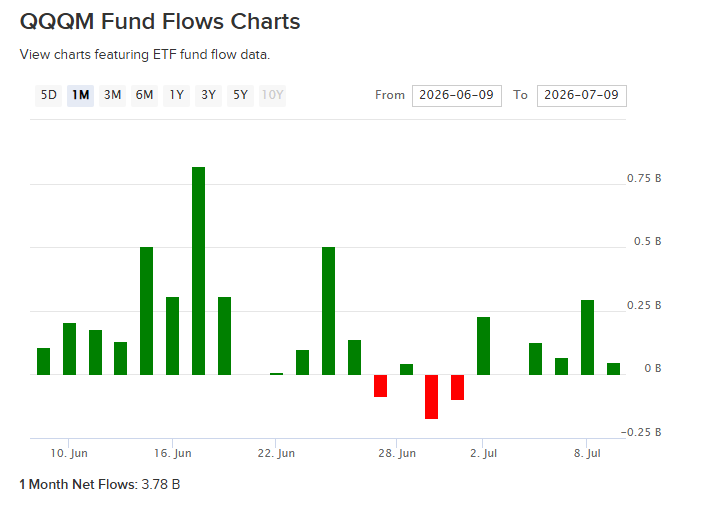Click the 0.5 B axis label
This screenshot has width=720, height=509.
click(647, 241)
